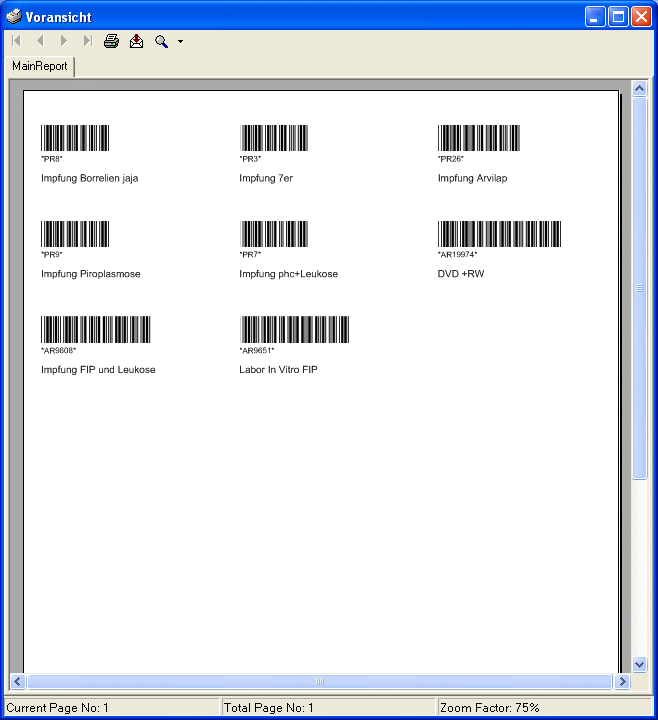Click 'Total Page No: 1' status entry
The width and height of the screenshot is (658, 720).
[328, 708]
